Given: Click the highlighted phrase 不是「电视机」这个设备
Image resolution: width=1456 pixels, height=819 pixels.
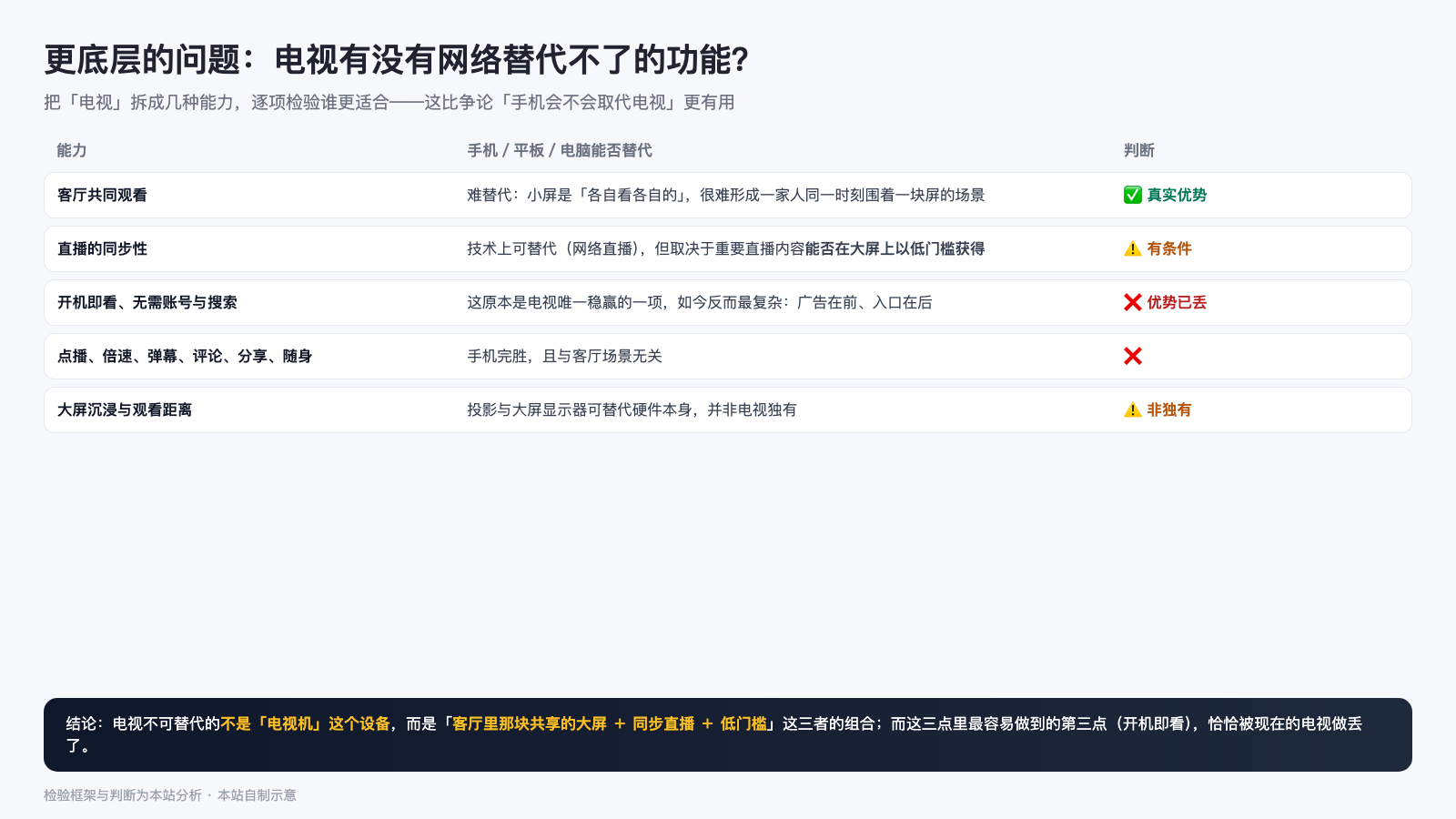Looking at the screenshot, I should (x=305, y=723).
